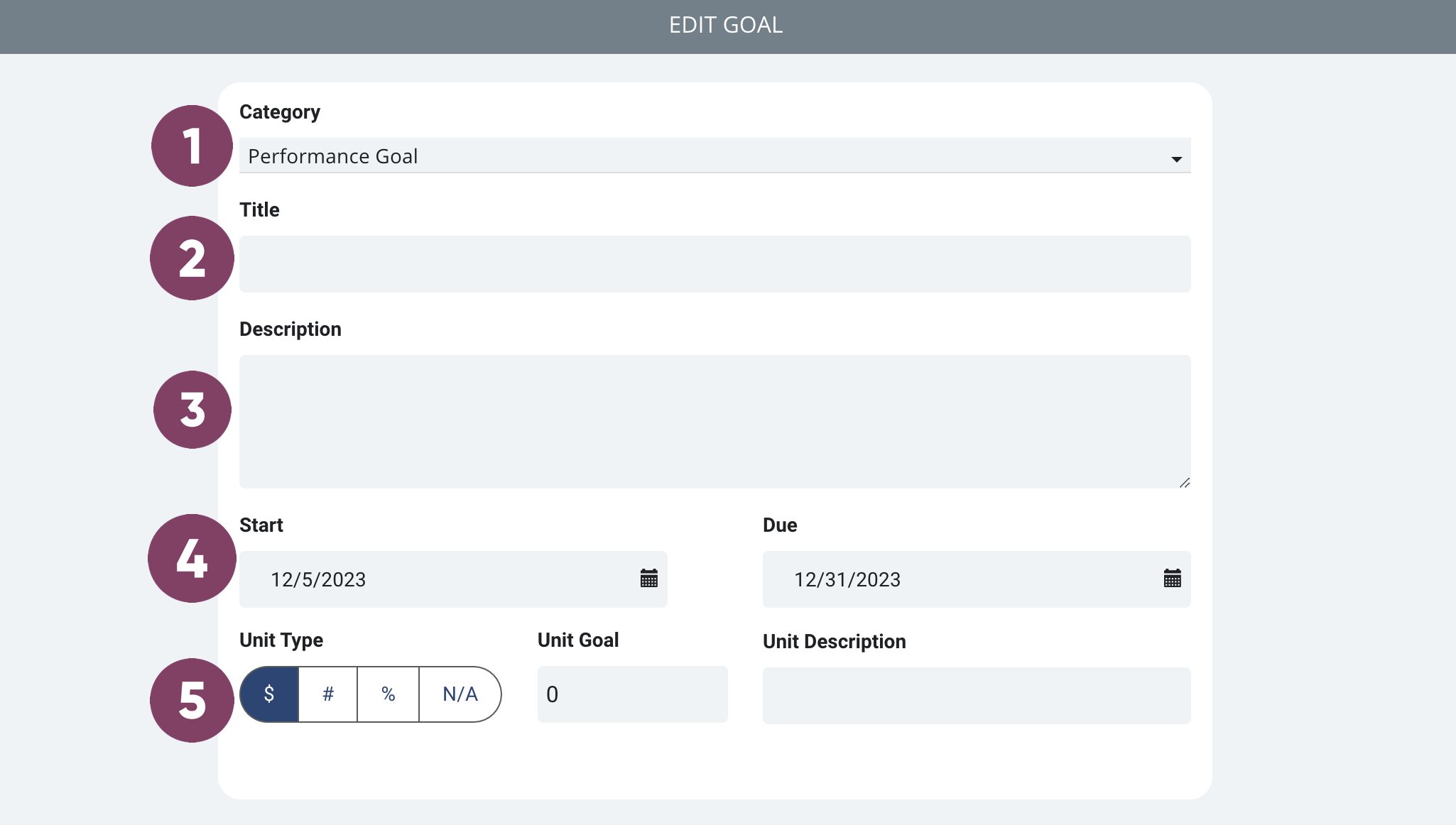This screenshot has width=1456, height=825.
Task: Open the Due date calendar icon
Action: click(x=1172, y=578)
